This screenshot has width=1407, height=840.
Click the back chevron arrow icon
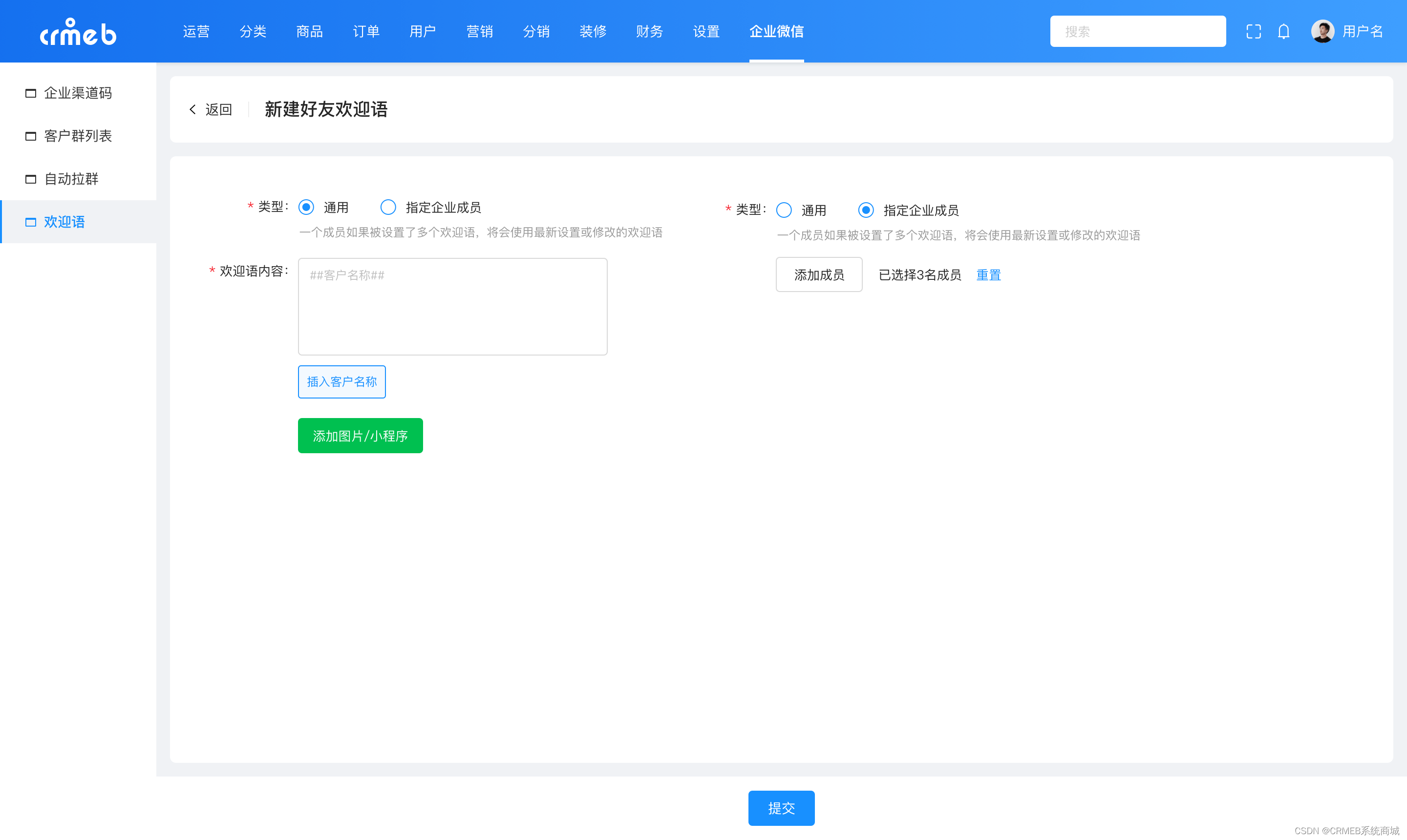(x=192, y=110)
